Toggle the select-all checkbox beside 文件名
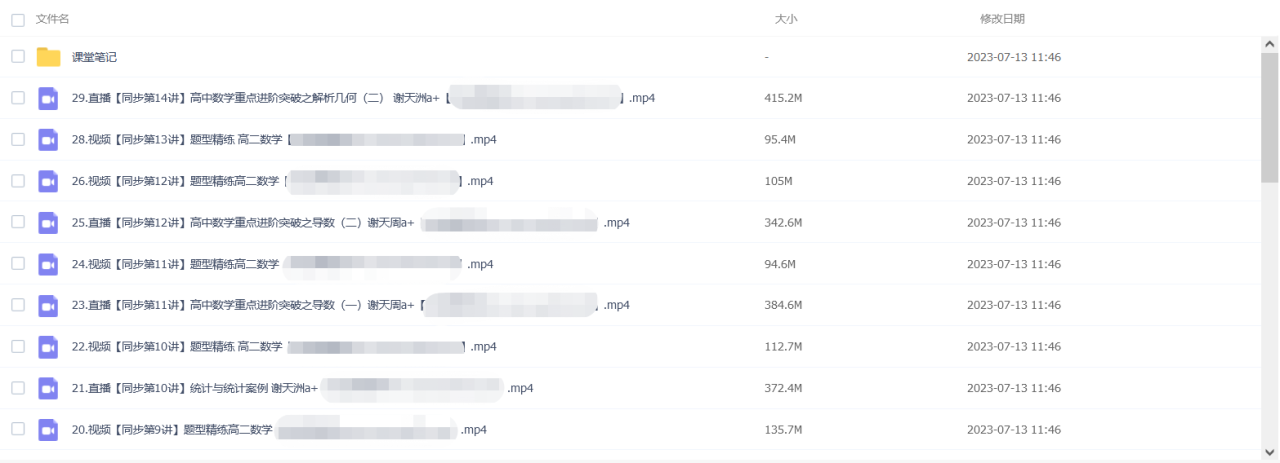Viewport: 1280px width, 463px height. pos(18,20)
